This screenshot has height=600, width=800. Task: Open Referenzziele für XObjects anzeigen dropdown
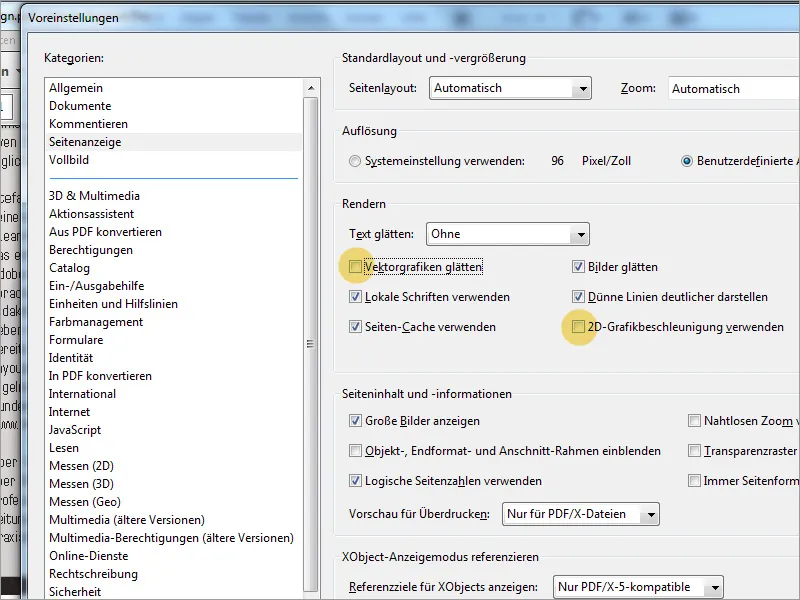[x=638, y=587]
